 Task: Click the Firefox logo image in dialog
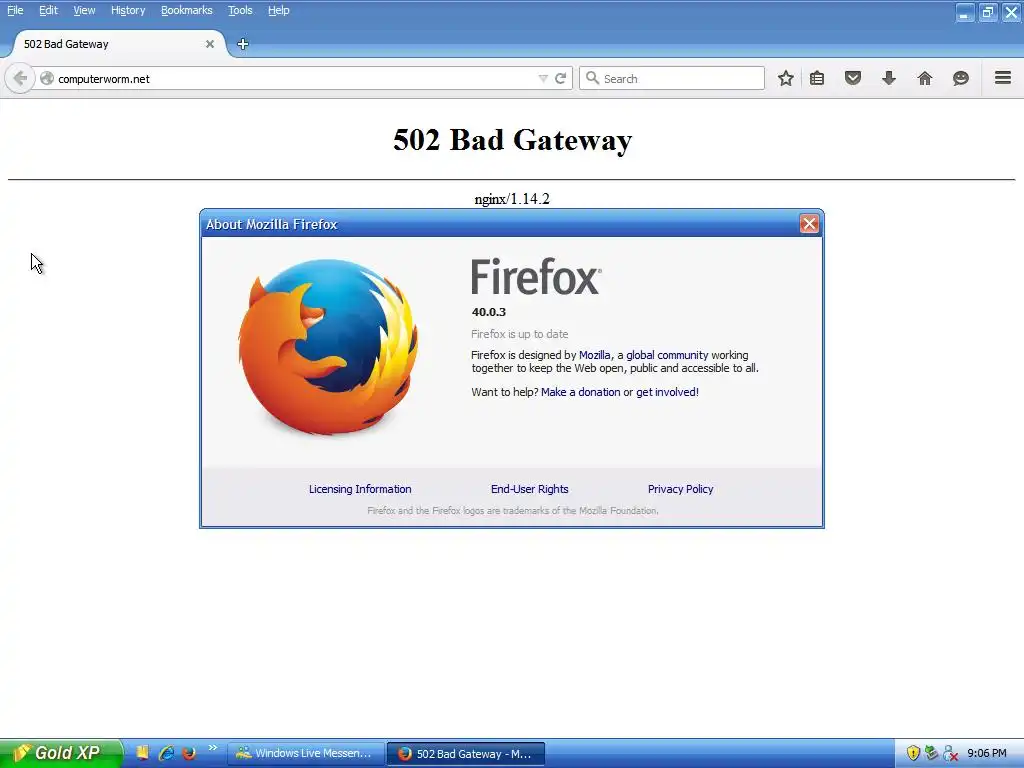pyautogui.click(x=328, y=347)
